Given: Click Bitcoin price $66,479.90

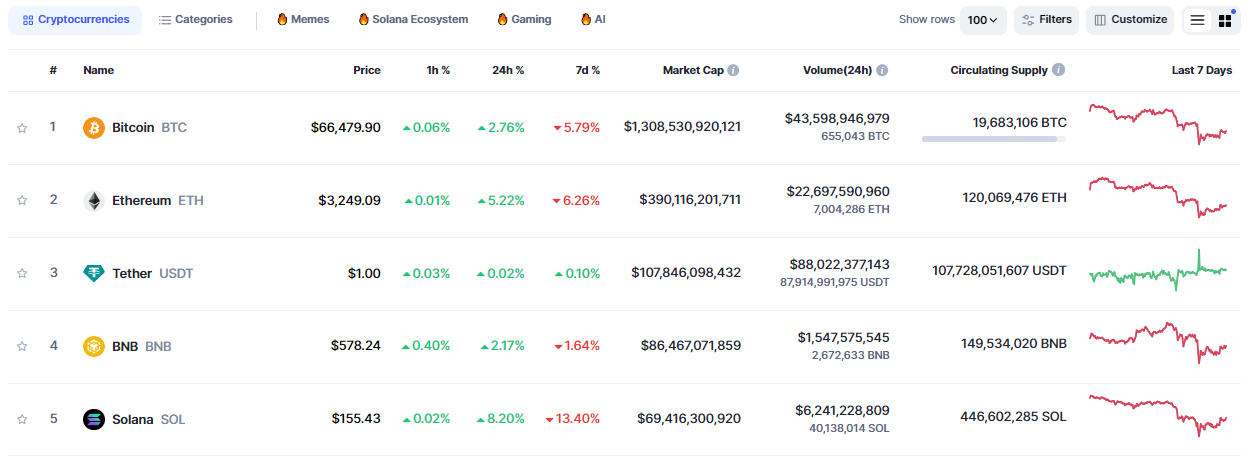Looking at the screenshot, I should tap(346, 128).
